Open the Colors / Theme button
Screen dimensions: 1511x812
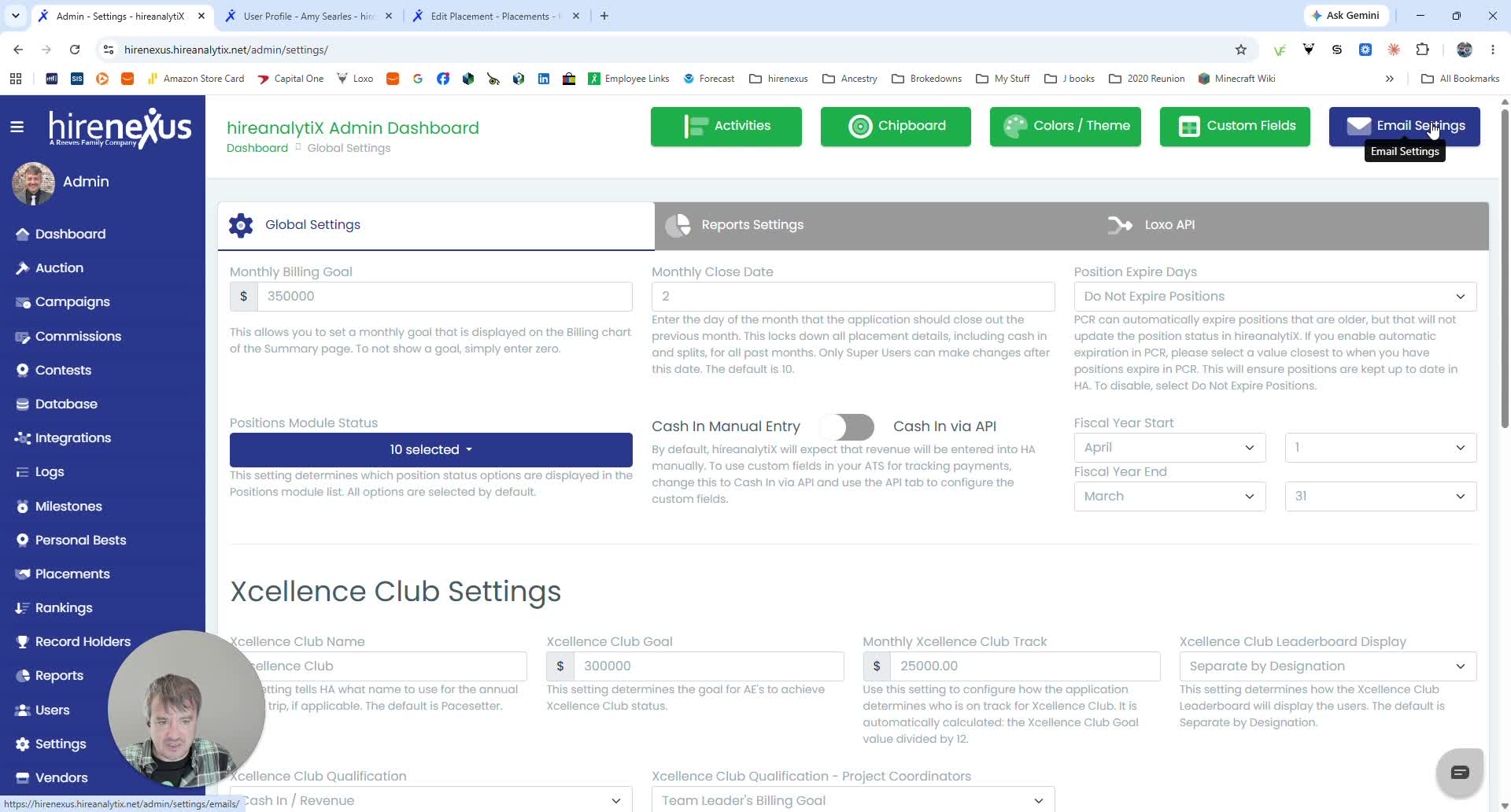click(x=1066, y=127)
